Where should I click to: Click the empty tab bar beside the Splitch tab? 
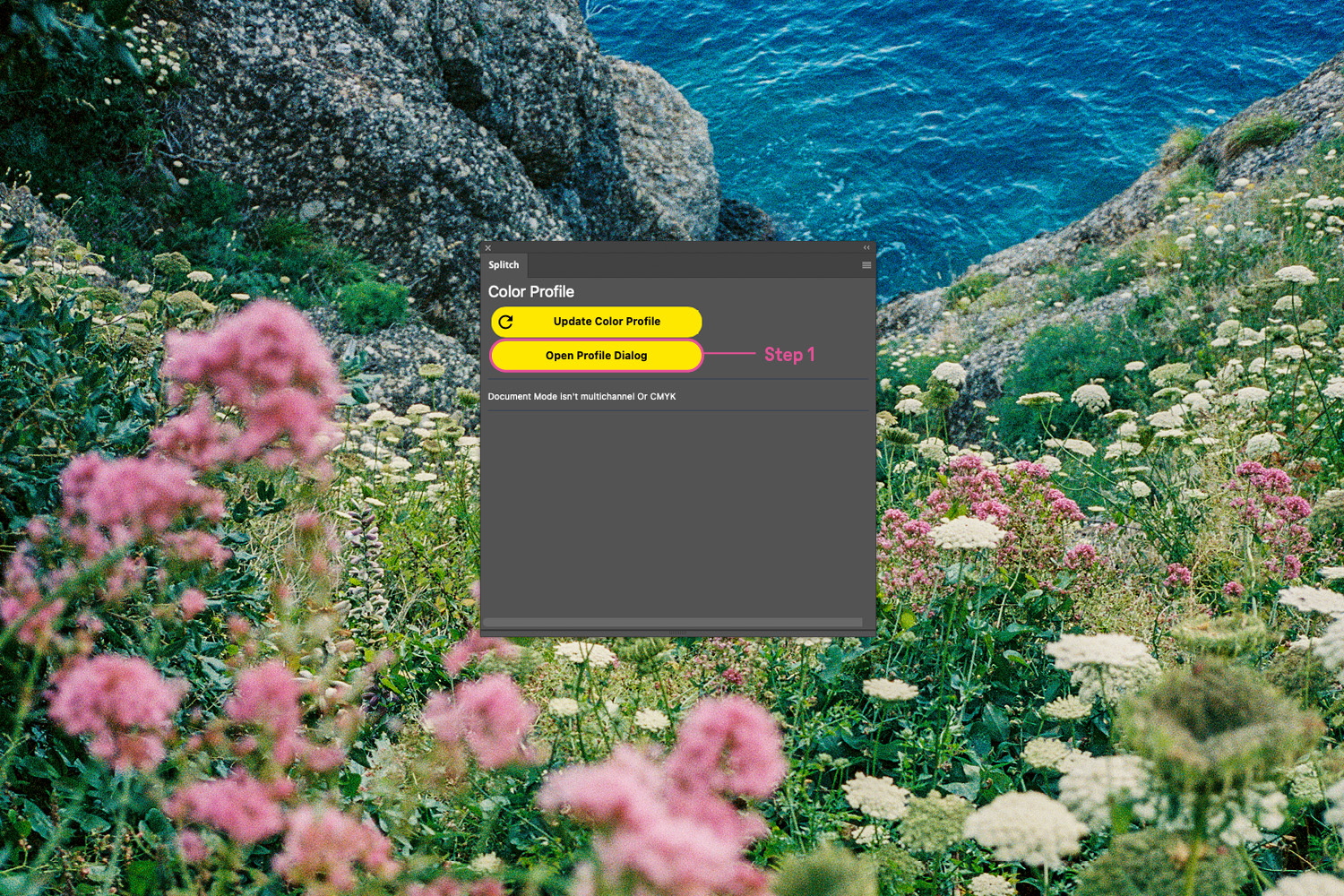(690, 265)
